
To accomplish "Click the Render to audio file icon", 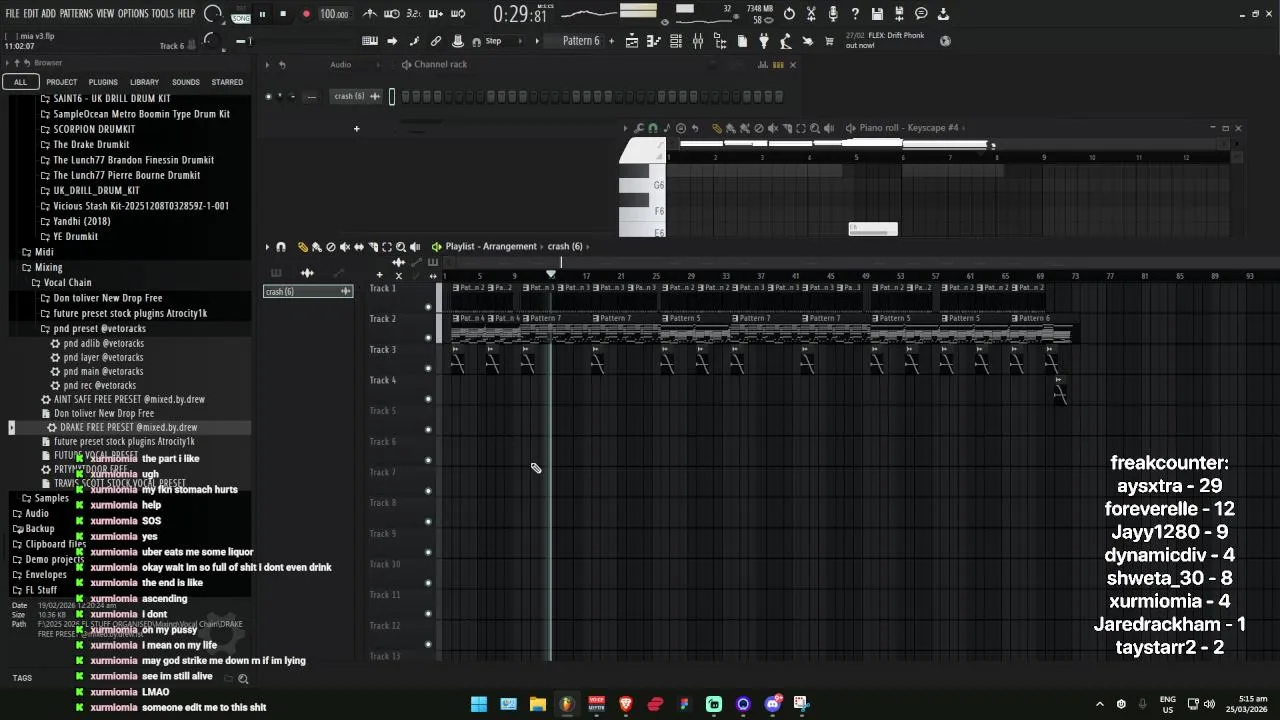I will 899,14.
